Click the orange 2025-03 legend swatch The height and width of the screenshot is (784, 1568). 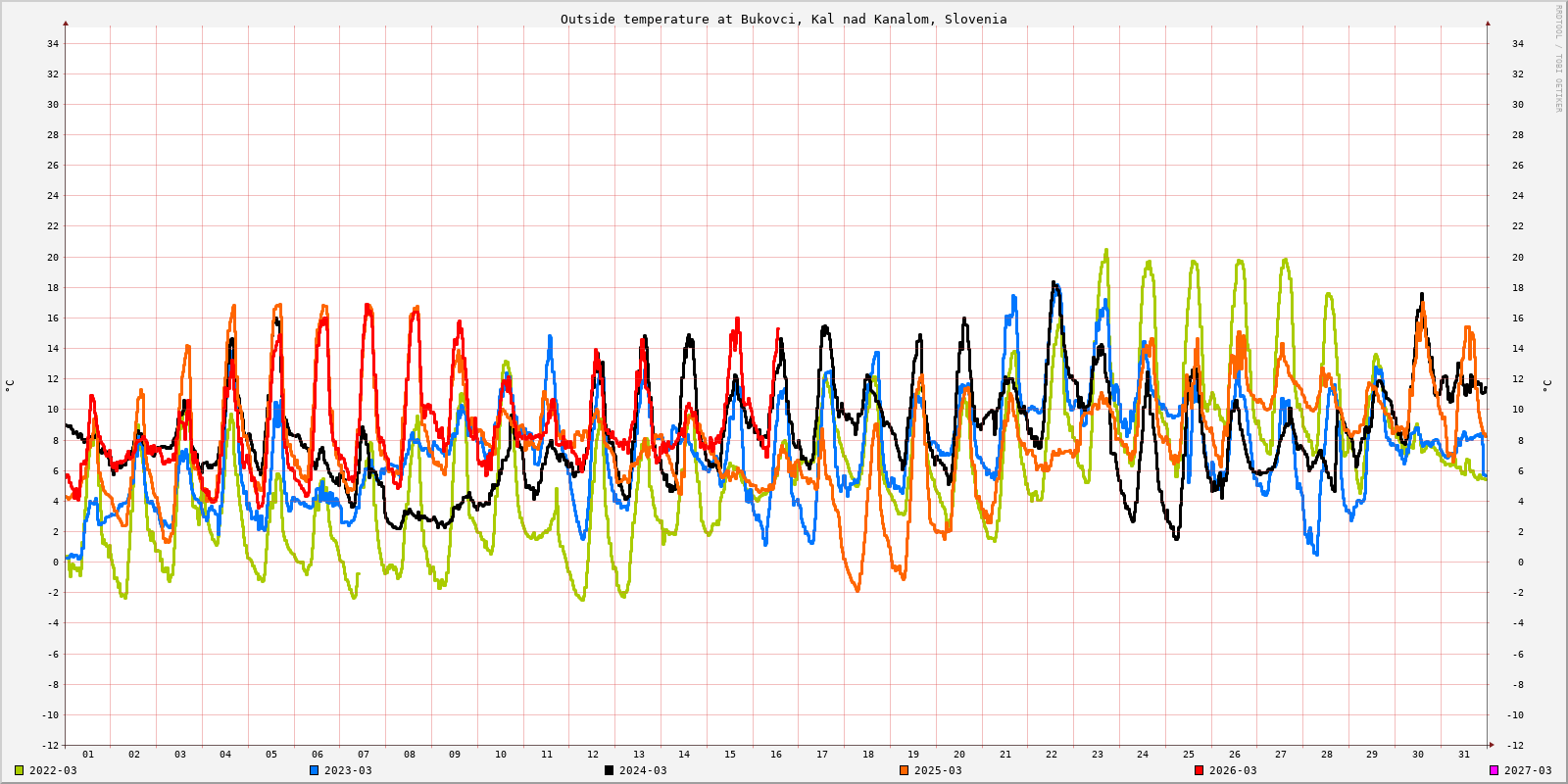pyautogui.click(x=905, y=770)
